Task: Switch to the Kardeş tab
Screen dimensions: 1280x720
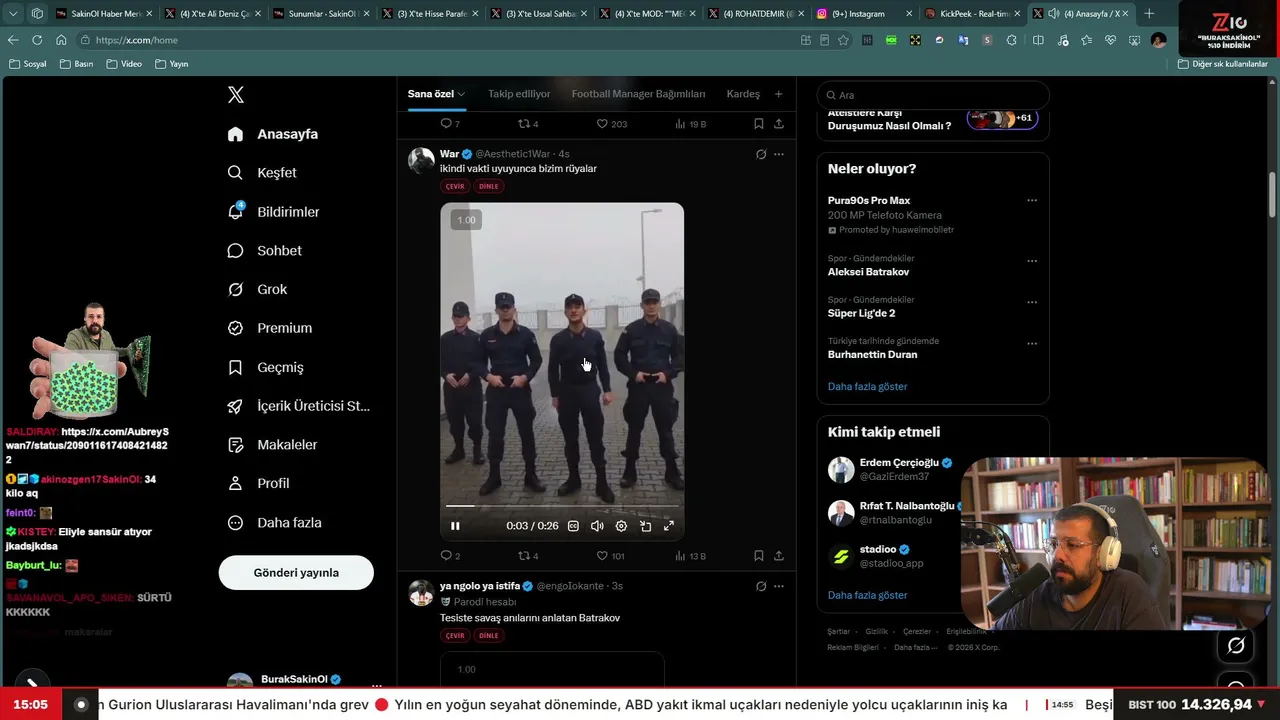Action: tap(743, 94)
